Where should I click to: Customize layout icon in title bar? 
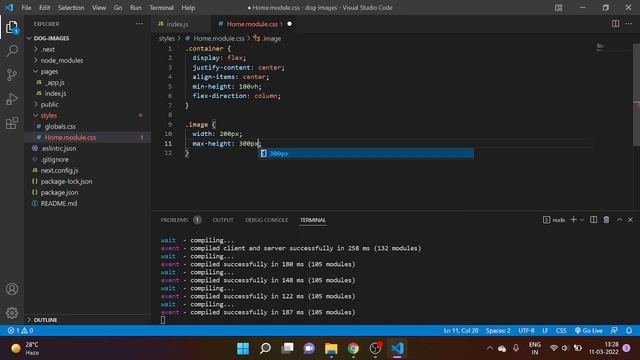(x=559, y=7)
